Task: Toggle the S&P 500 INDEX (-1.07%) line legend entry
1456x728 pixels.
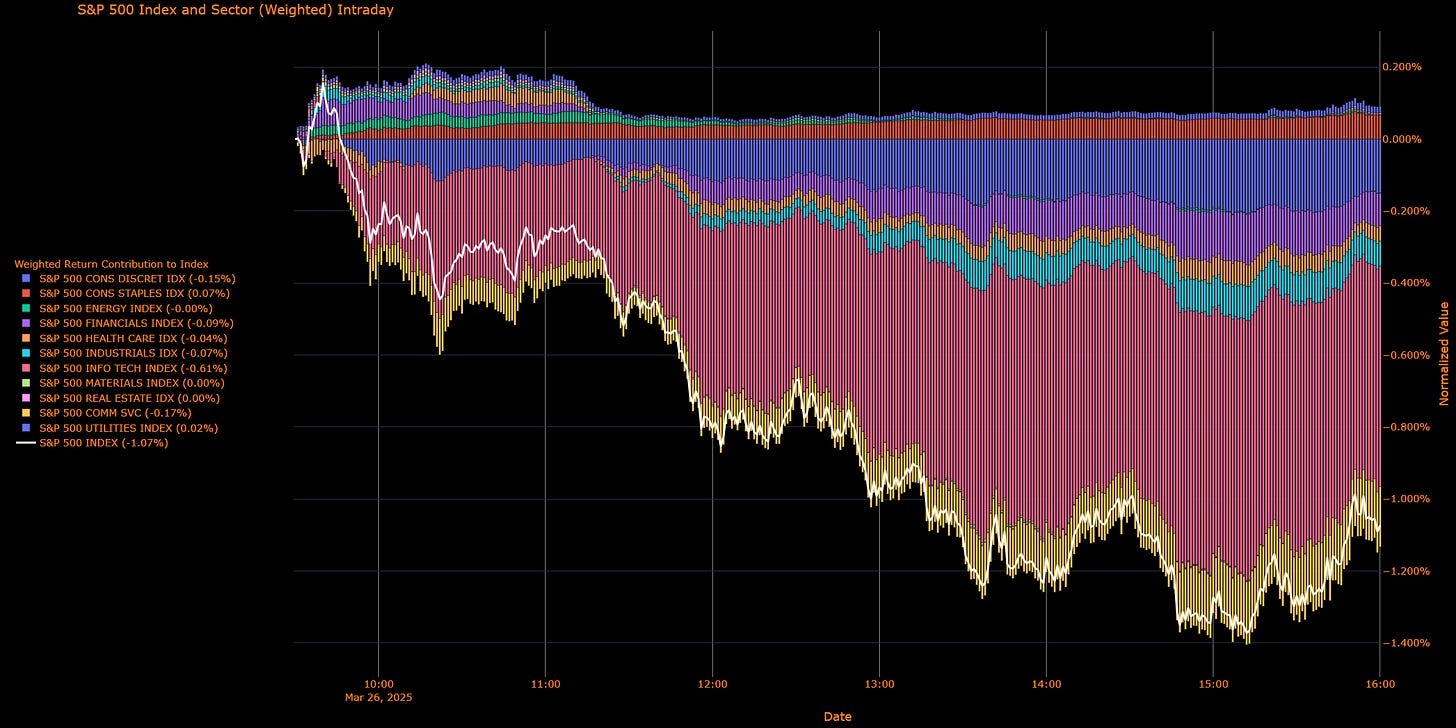Action: click(93, 442)
